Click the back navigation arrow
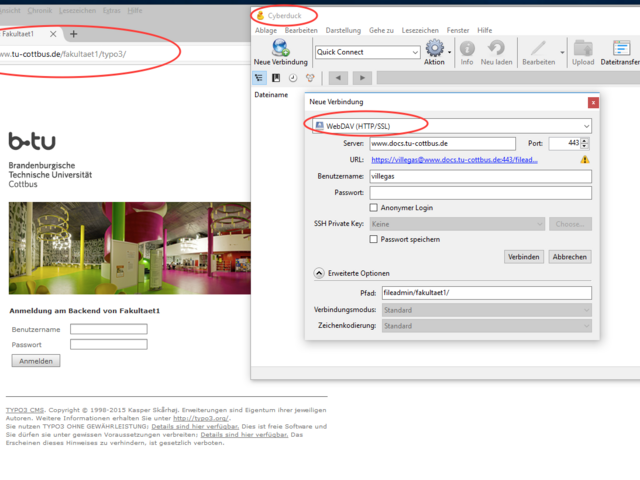Image resolution: width=640 pixels, height=480 pixels. (x=338, y=78)
